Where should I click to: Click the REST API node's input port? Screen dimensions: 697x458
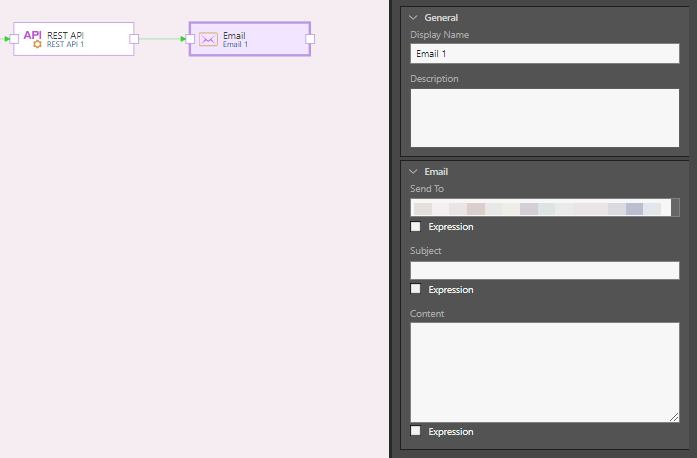click(x=14, y=39)
